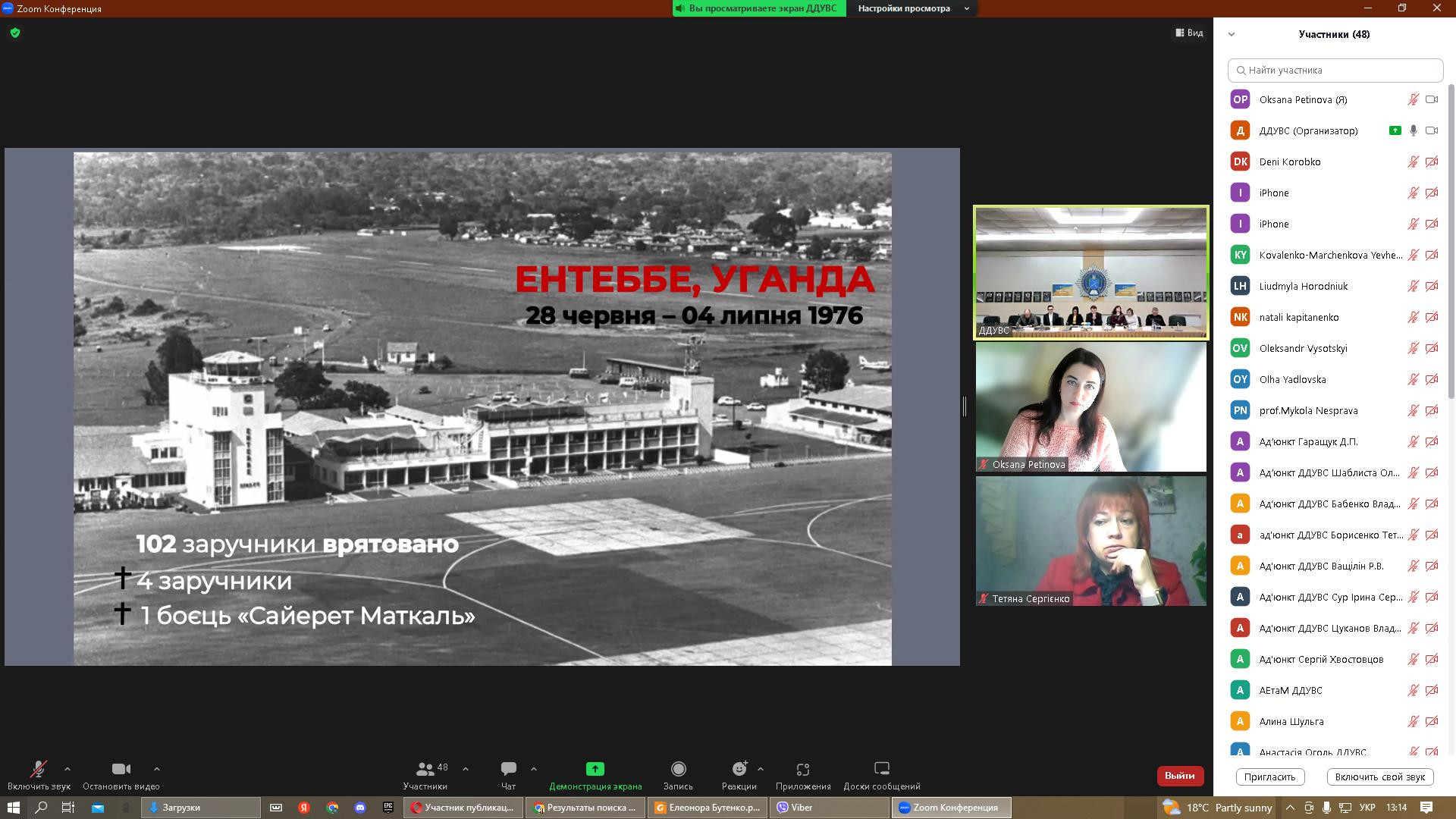The image size is (1456, 819).
Task: Click the green Share Screen icon
Action: 595,769
